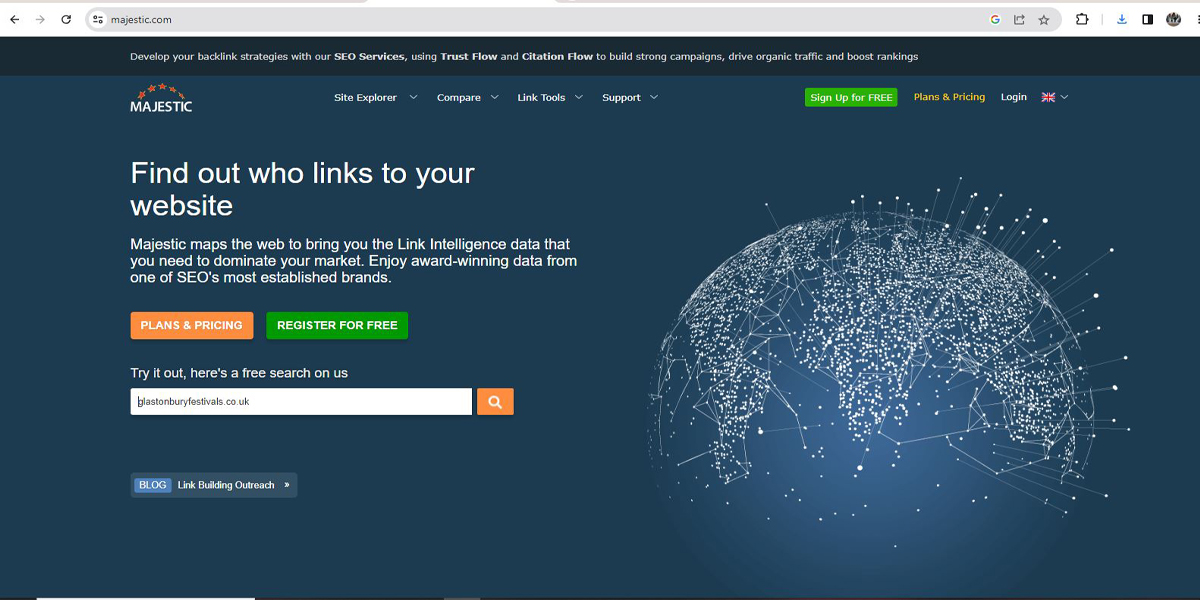The image size is (1200, 600).
Task: Click the Majestic logo
Action: 161,98
